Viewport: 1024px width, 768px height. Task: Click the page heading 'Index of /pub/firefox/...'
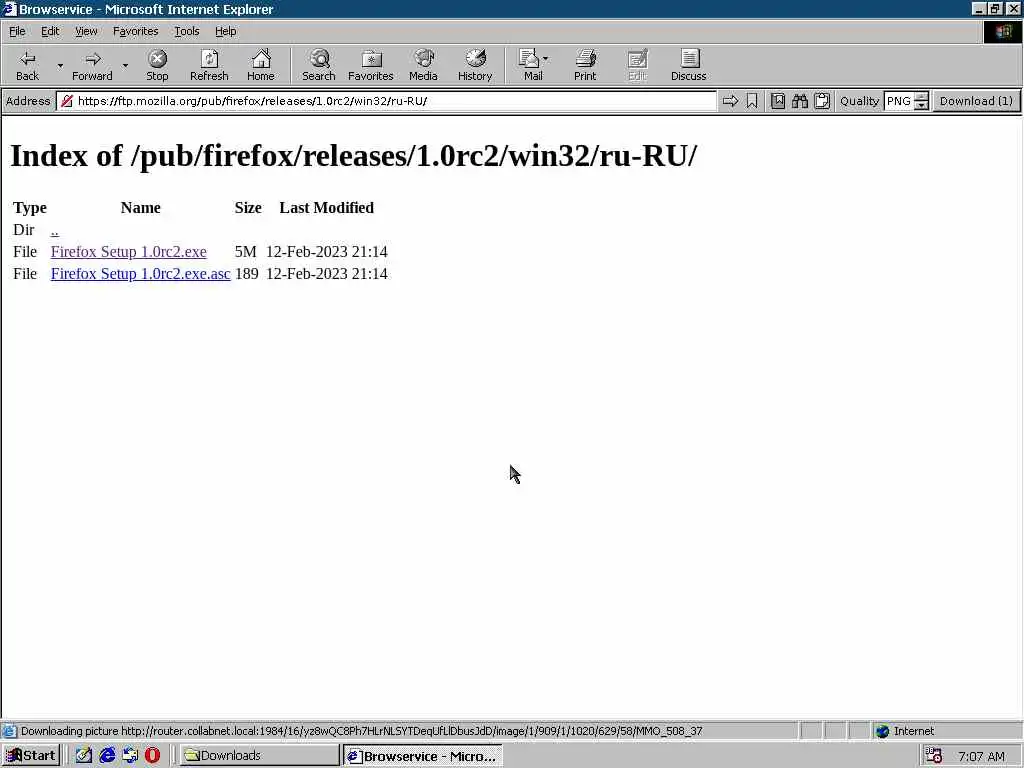coord(354,156)
